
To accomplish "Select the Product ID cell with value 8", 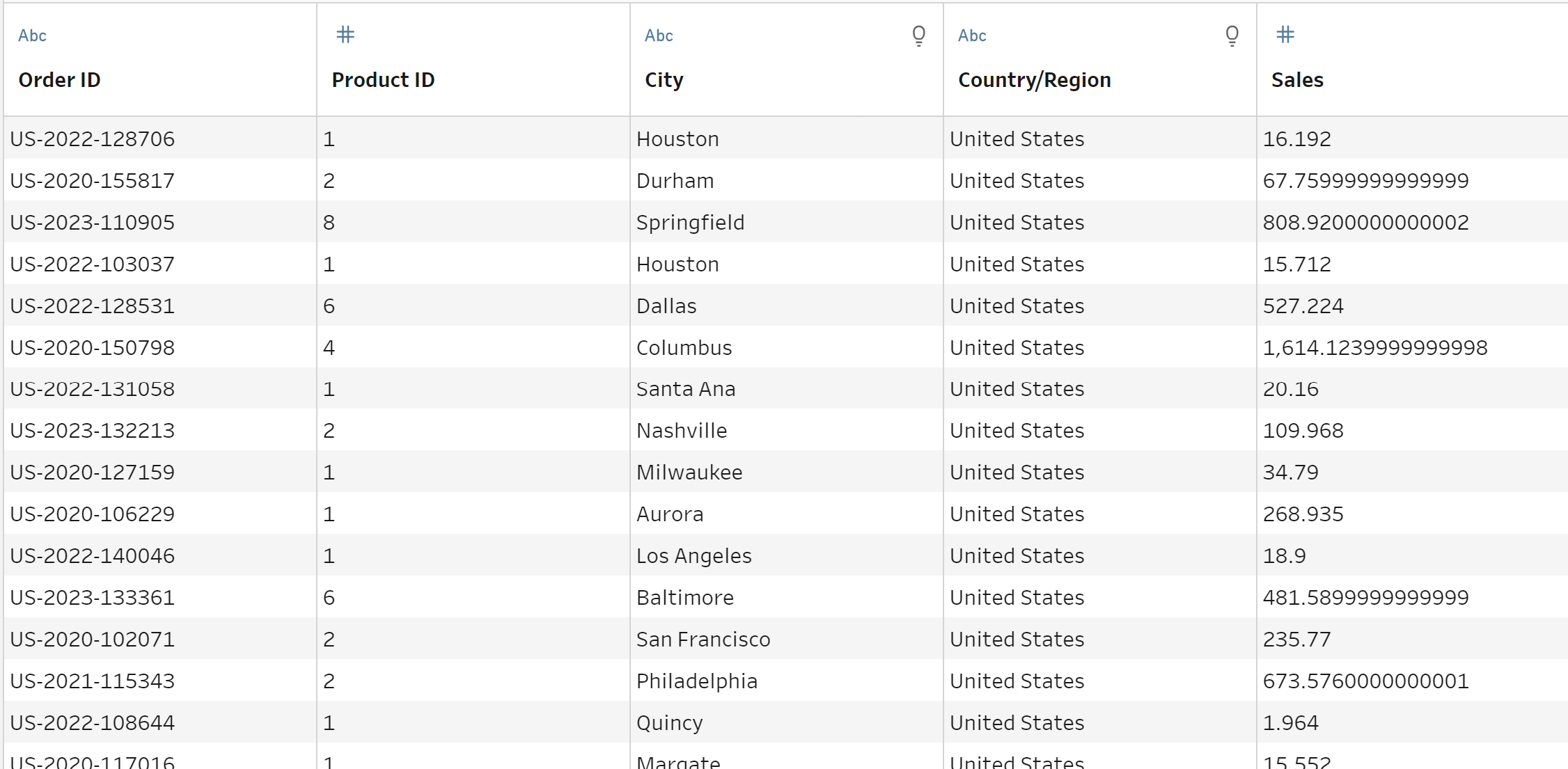I will [x=329, y=223].
